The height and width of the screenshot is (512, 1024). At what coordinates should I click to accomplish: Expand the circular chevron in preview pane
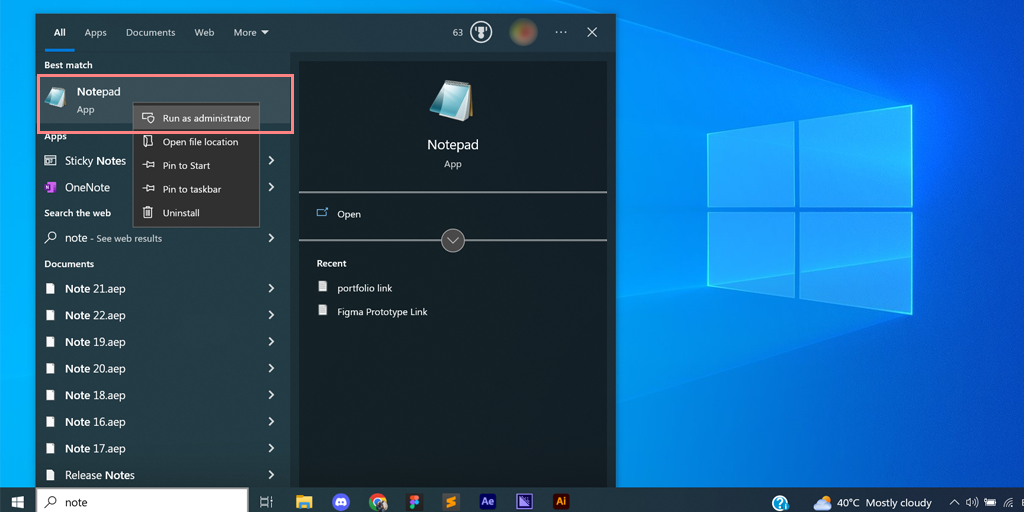[x=453, y=240]
